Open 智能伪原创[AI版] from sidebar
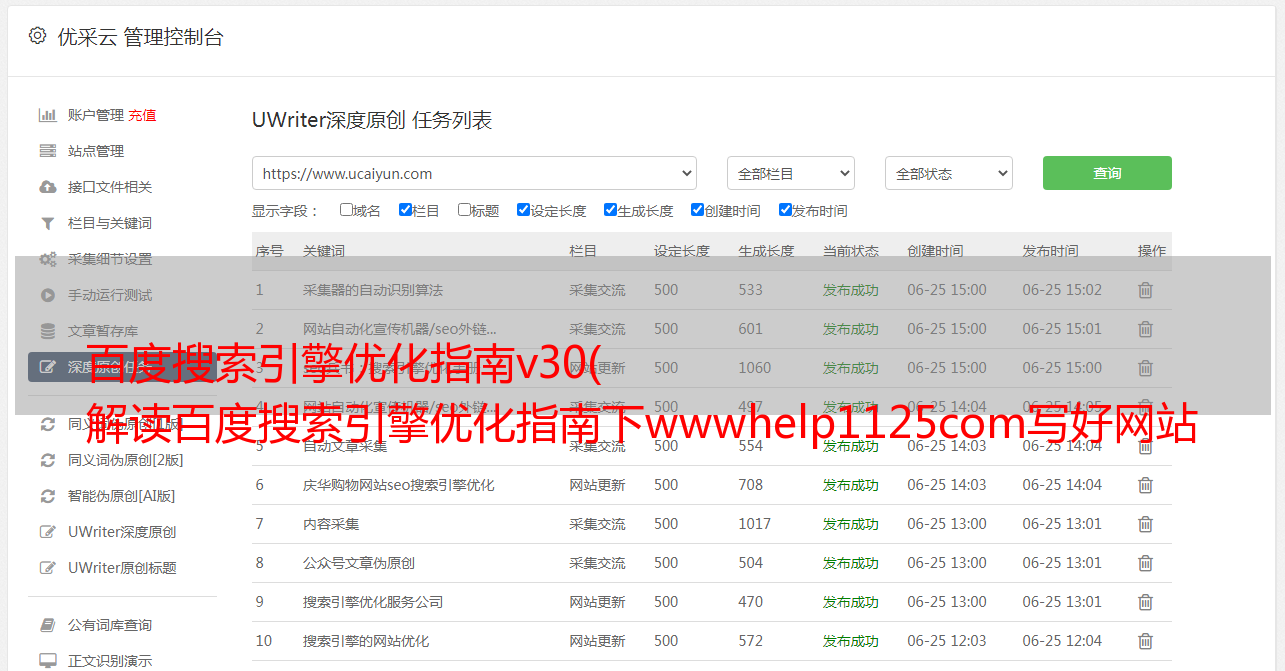The height and width of the screenshot is (671, 1285). tap(121, 496)
